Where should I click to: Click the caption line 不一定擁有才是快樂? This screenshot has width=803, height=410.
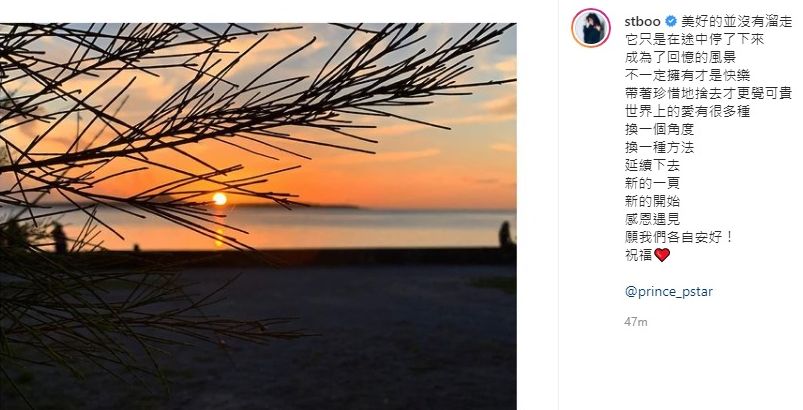(x=688, y=75)
